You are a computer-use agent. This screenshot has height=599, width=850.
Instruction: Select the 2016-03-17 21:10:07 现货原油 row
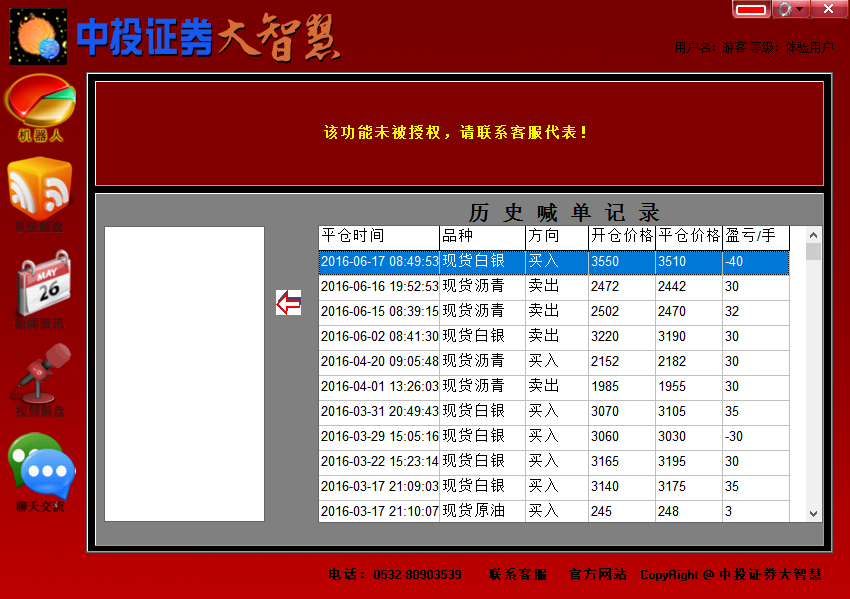[554, 511]
